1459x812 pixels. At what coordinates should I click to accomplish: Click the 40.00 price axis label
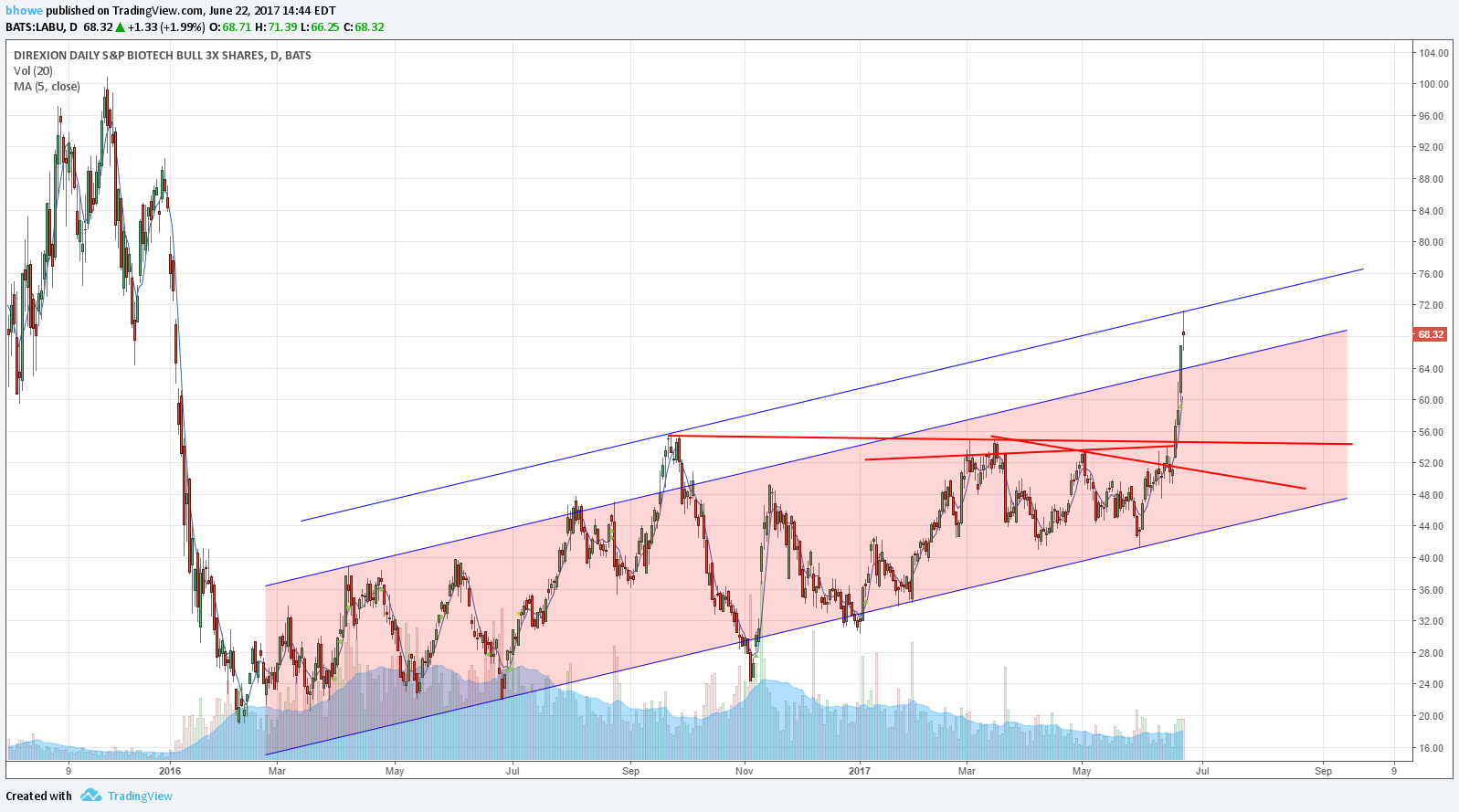(1432, 558)
